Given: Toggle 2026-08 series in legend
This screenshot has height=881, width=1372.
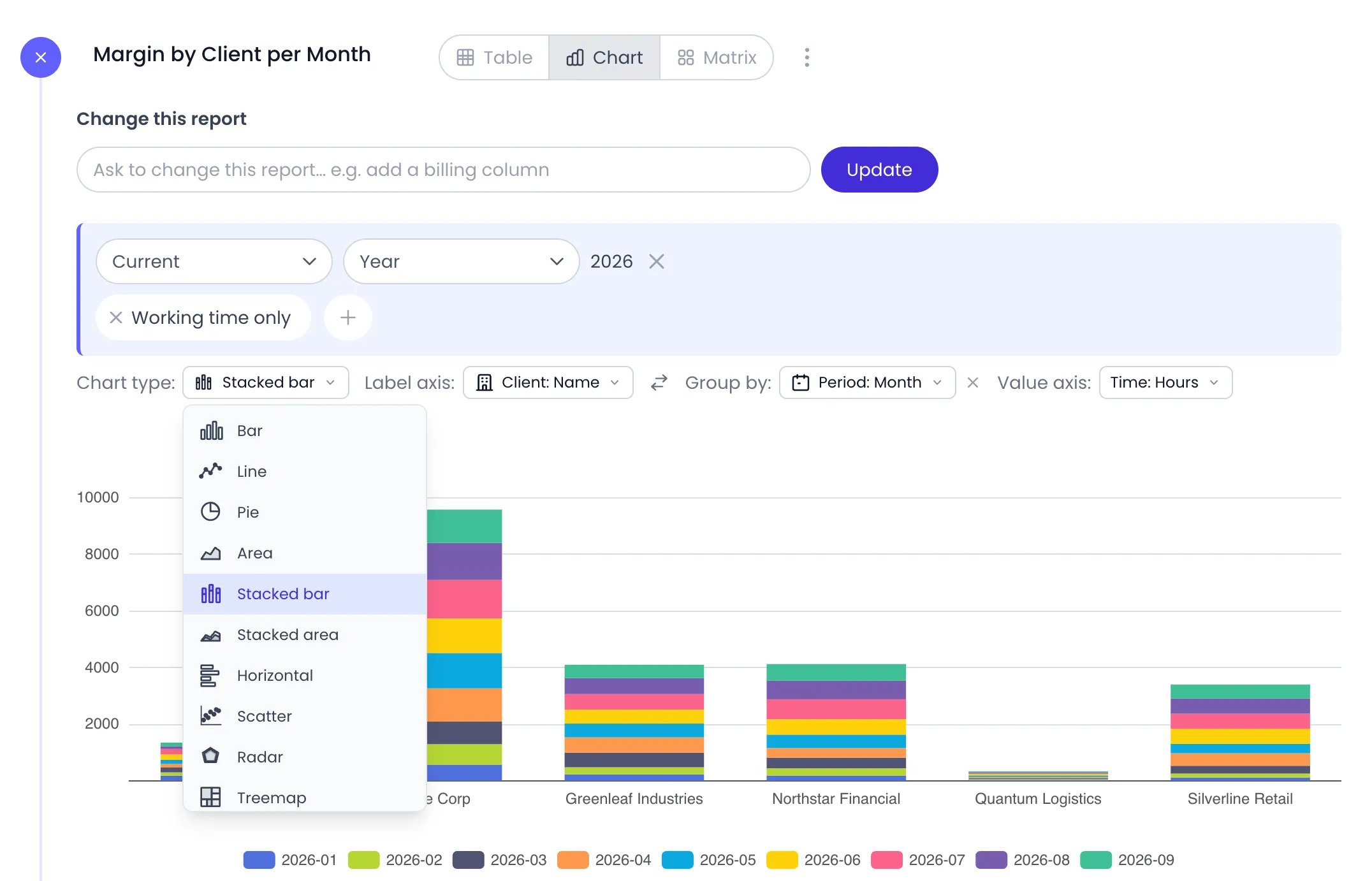Looking at the screenshot, I should tap(1023, 860).
